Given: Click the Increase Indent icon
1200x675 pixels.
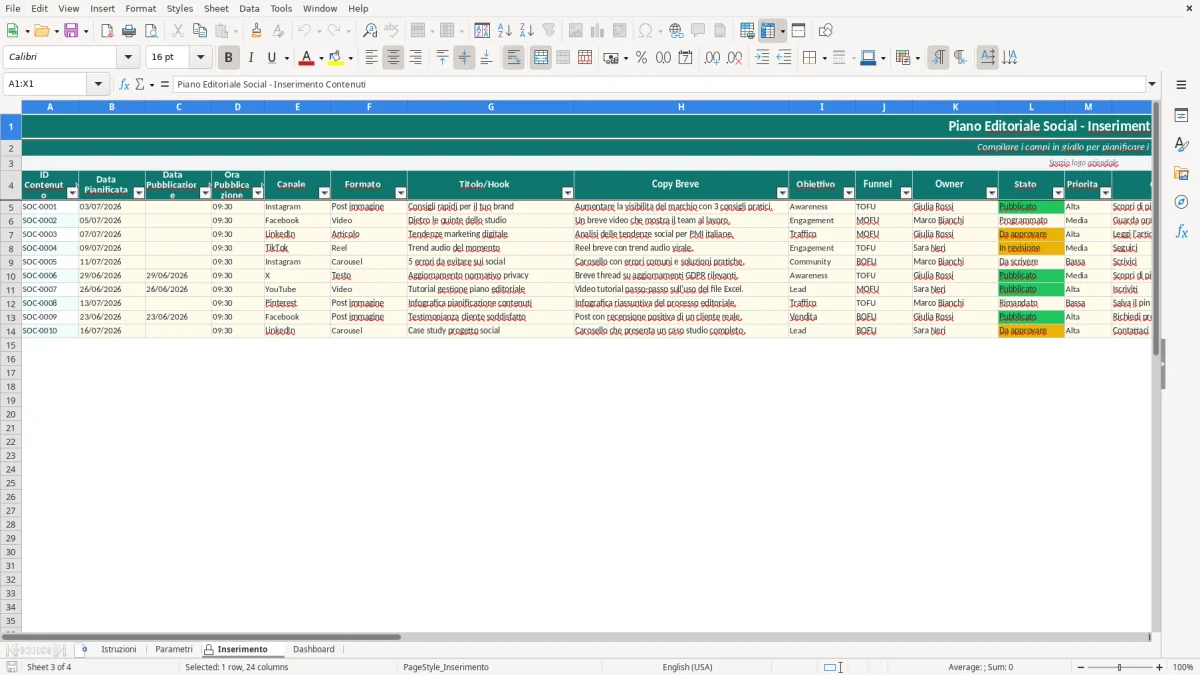Looking at the screenshot, I should tap(762, 58).
